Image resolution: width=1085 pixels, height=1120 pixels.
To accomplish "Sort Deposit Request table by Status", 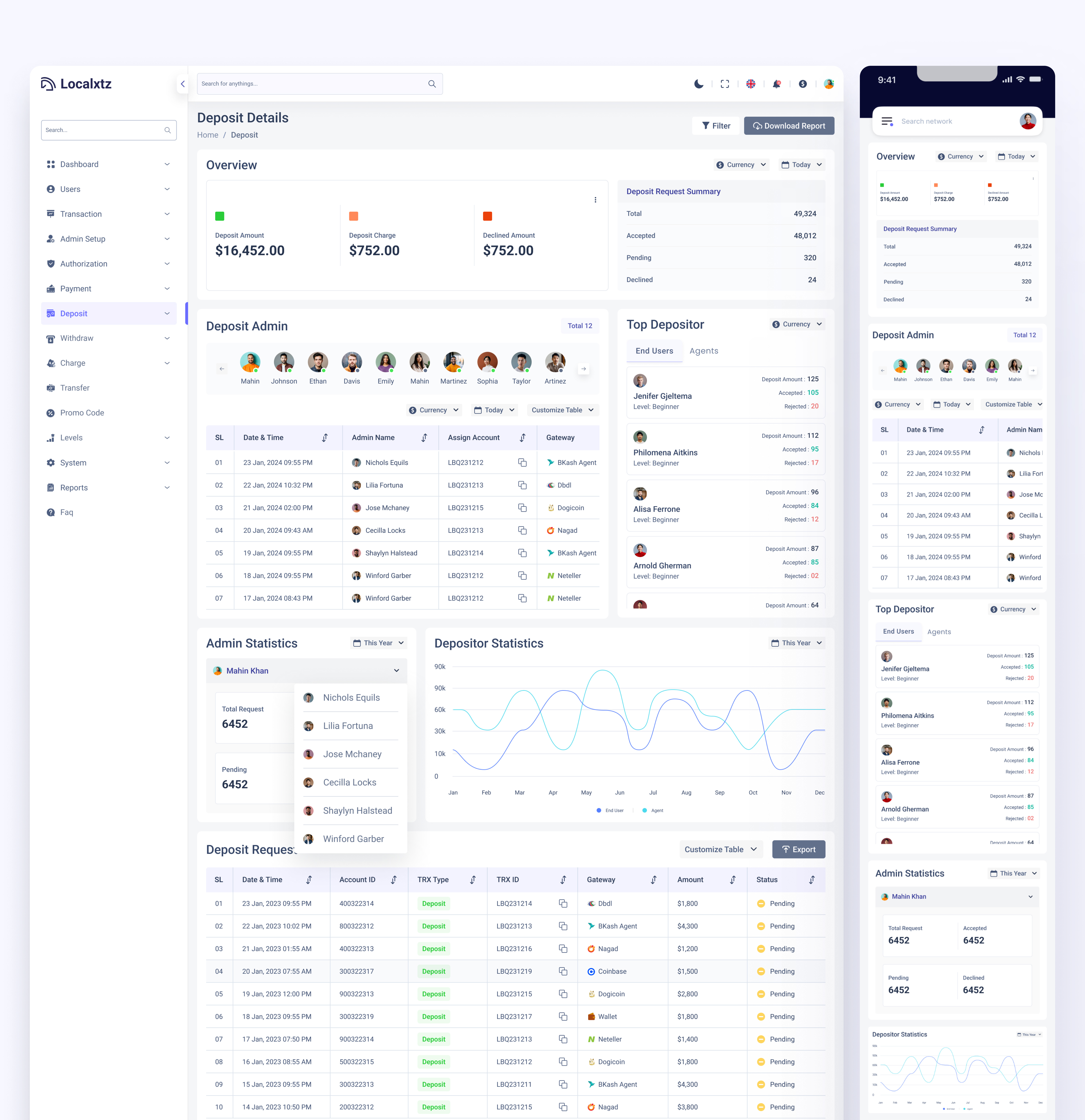I will [812, 880].
